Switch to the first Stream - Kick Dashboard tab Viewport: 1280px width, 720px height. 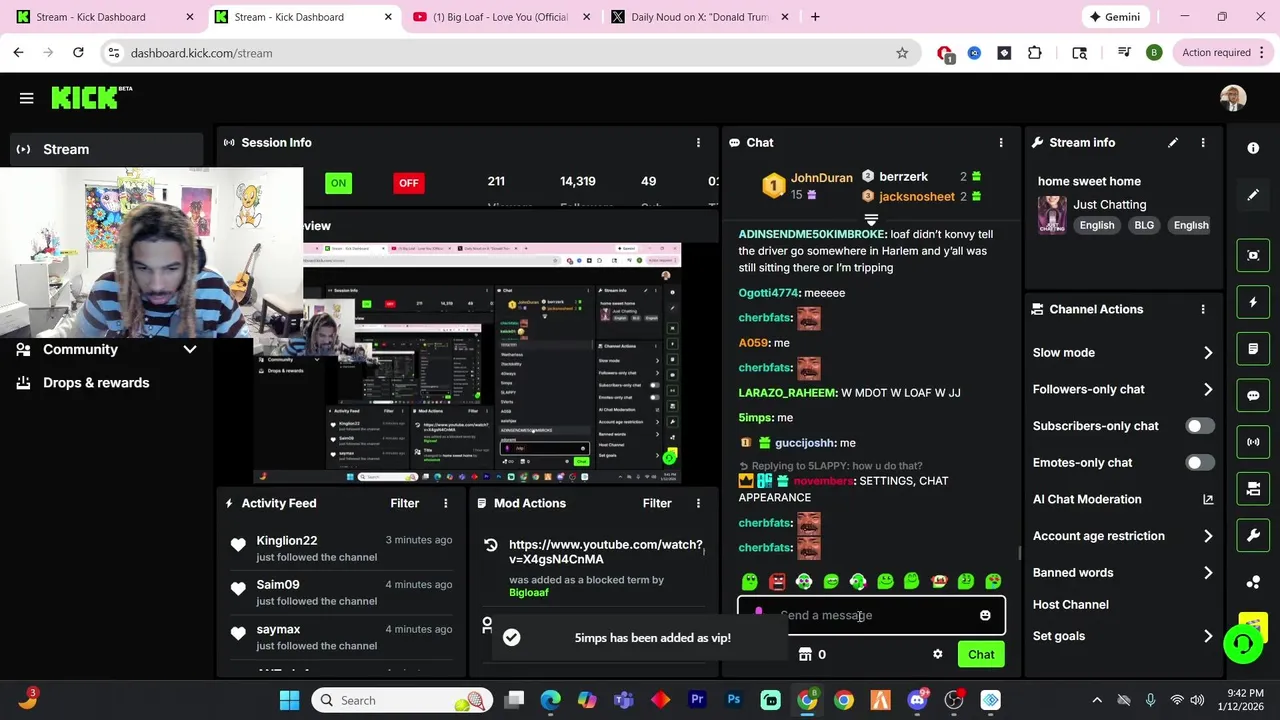104,17
